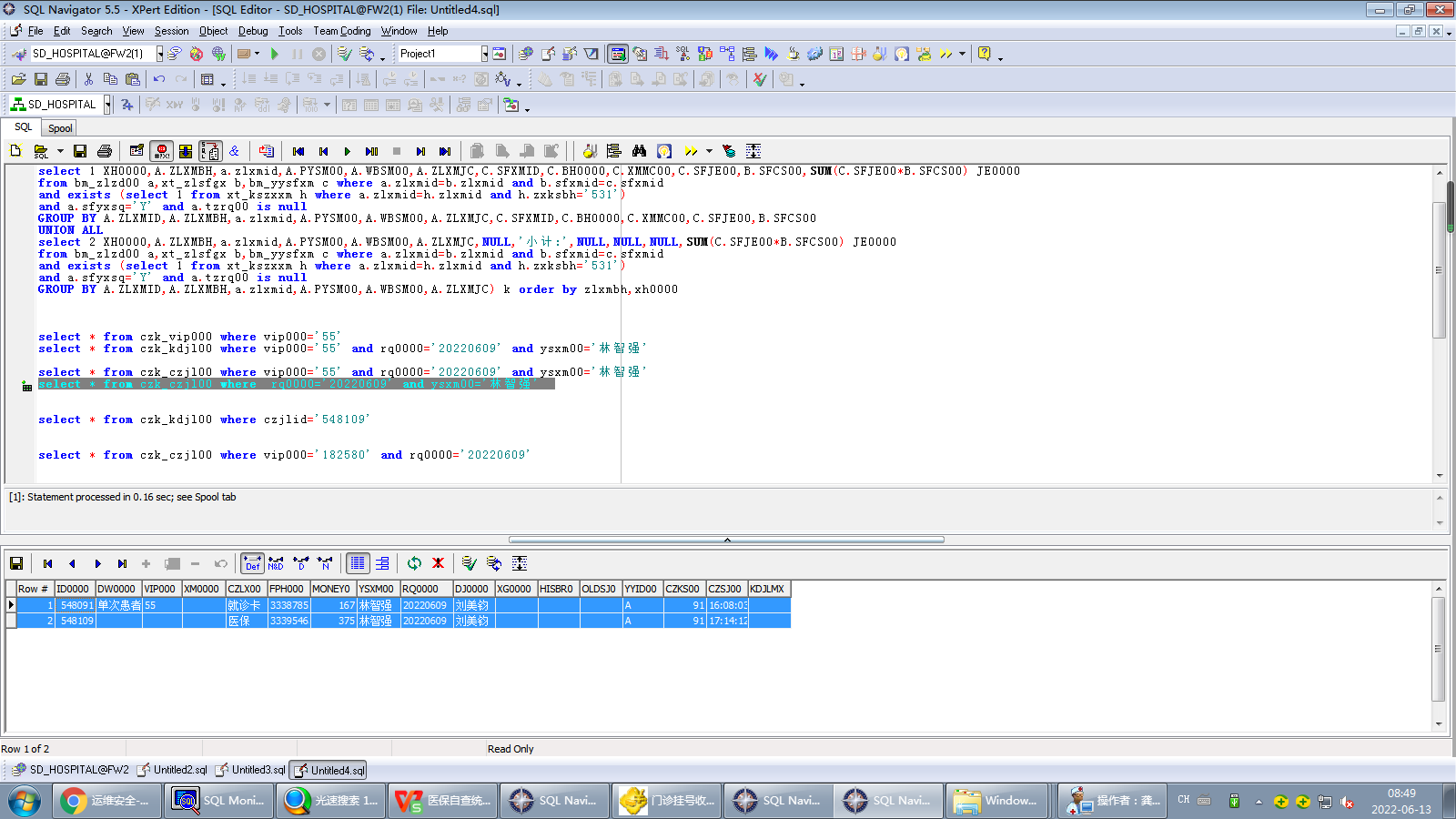Image resolution: width=1456 pixels, height=819 pixels.
Task: Click the green Execute play button in SQL editor toolbar
Action: (347, 151)
